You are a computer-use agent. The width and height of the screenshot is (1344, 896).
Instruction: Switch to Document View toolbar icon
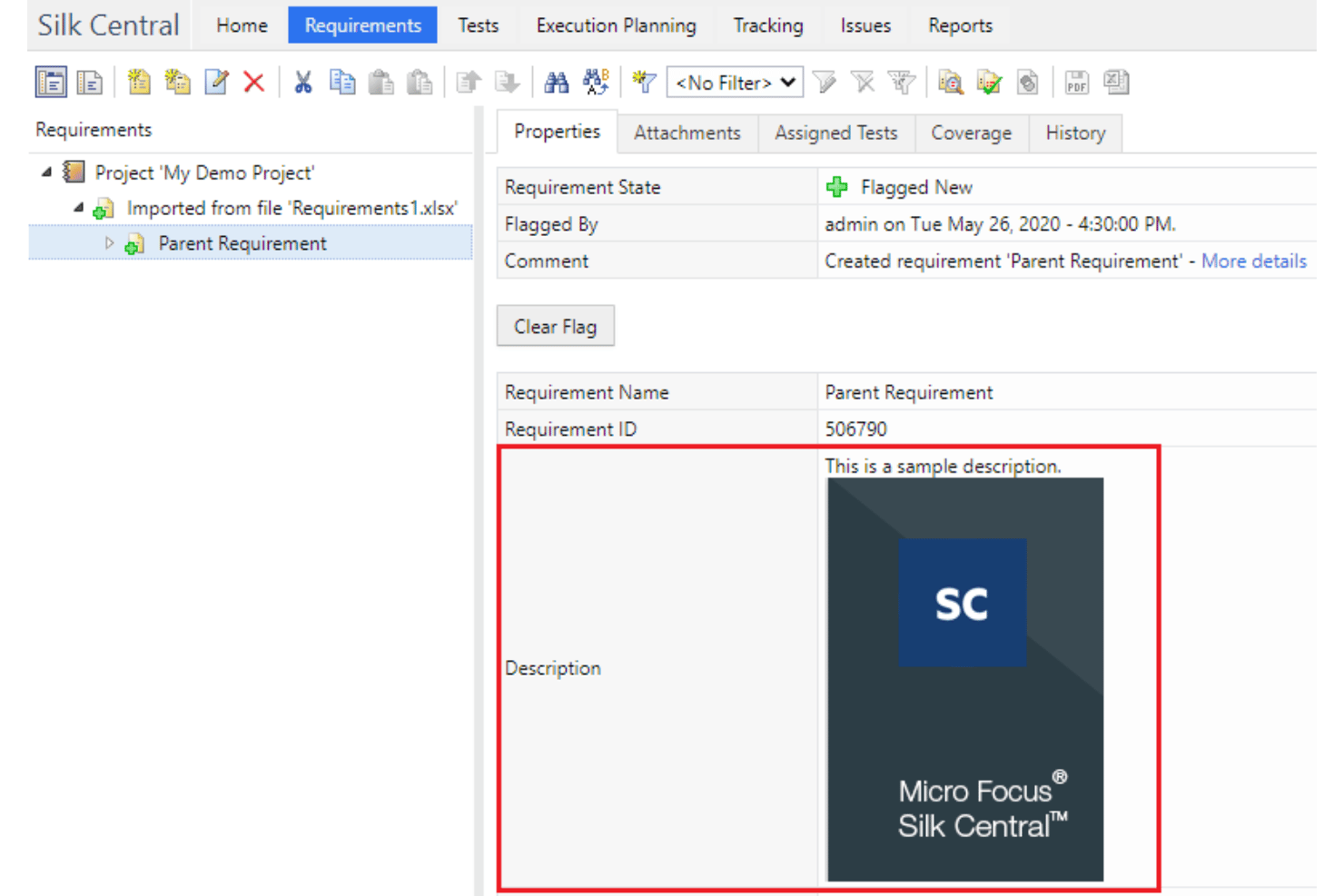click(x=90, y=83)
